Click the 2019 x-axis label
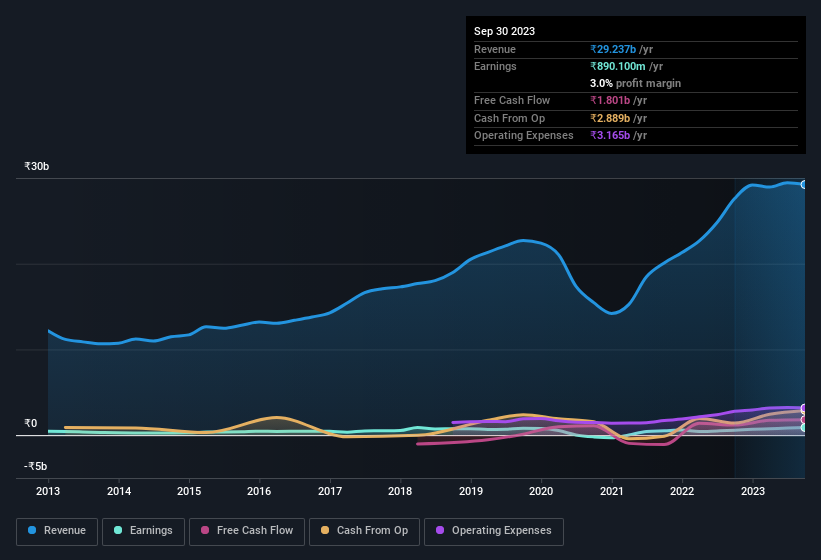Image resolution: width=821 pixels, height=560 pixels. (471, 491)
